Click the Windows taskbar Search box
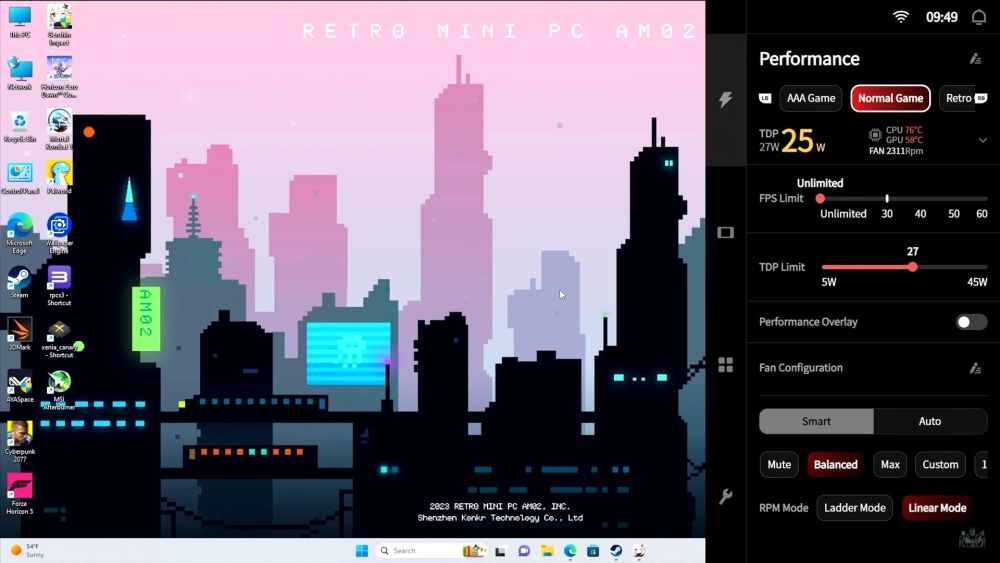The image size is (1000, 563). 418,551
